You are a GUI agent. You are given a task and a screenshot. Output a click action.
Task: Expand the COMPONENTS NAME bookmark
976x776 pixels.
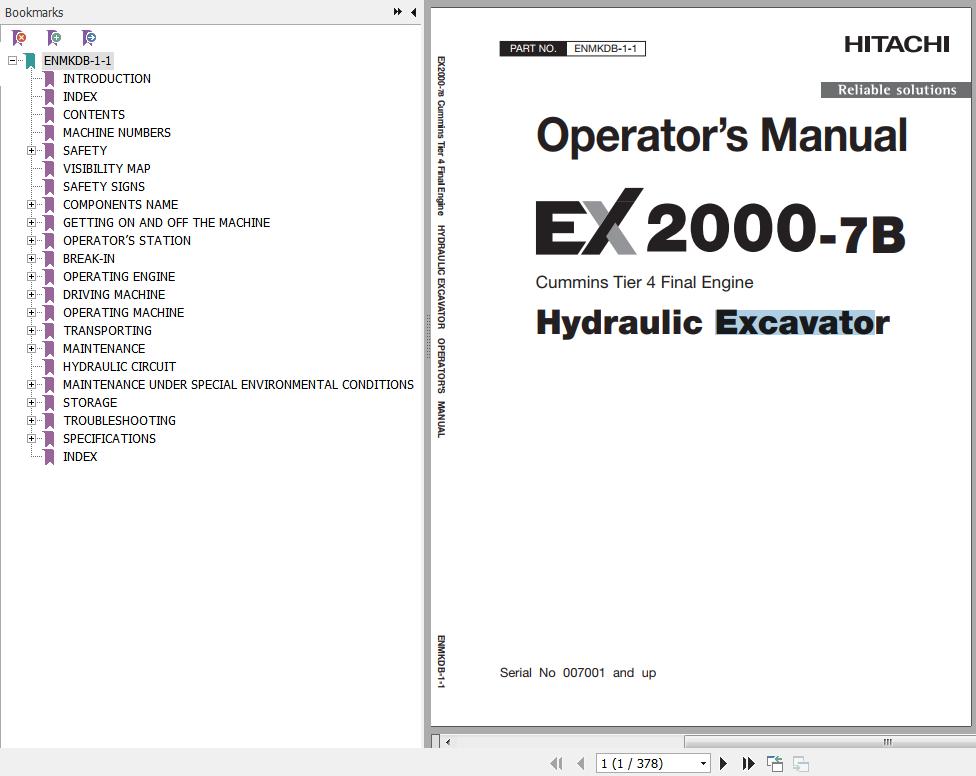click(31, 204)
